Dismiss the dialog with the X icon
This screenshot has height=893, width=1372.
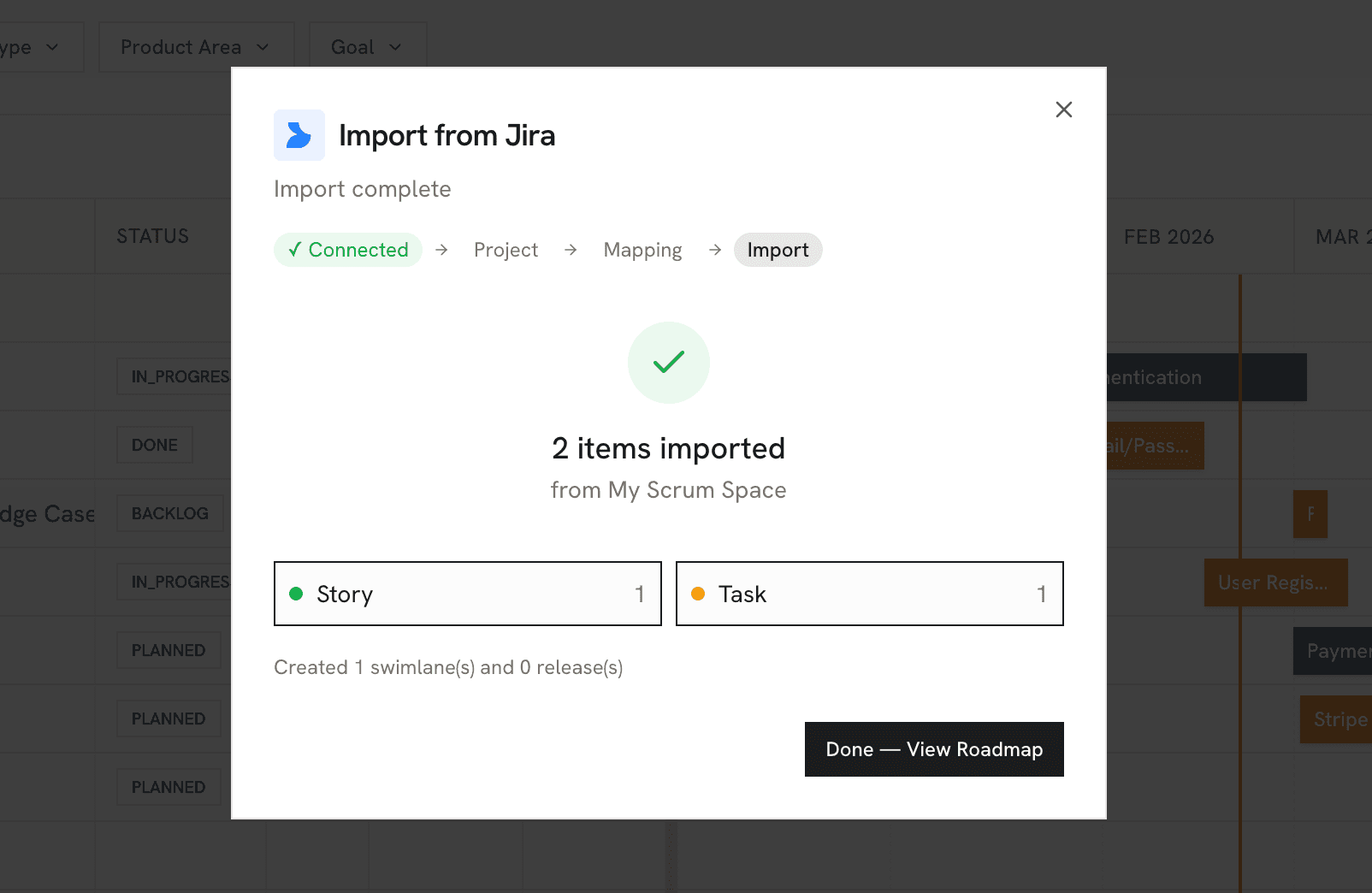[1063, 109]
